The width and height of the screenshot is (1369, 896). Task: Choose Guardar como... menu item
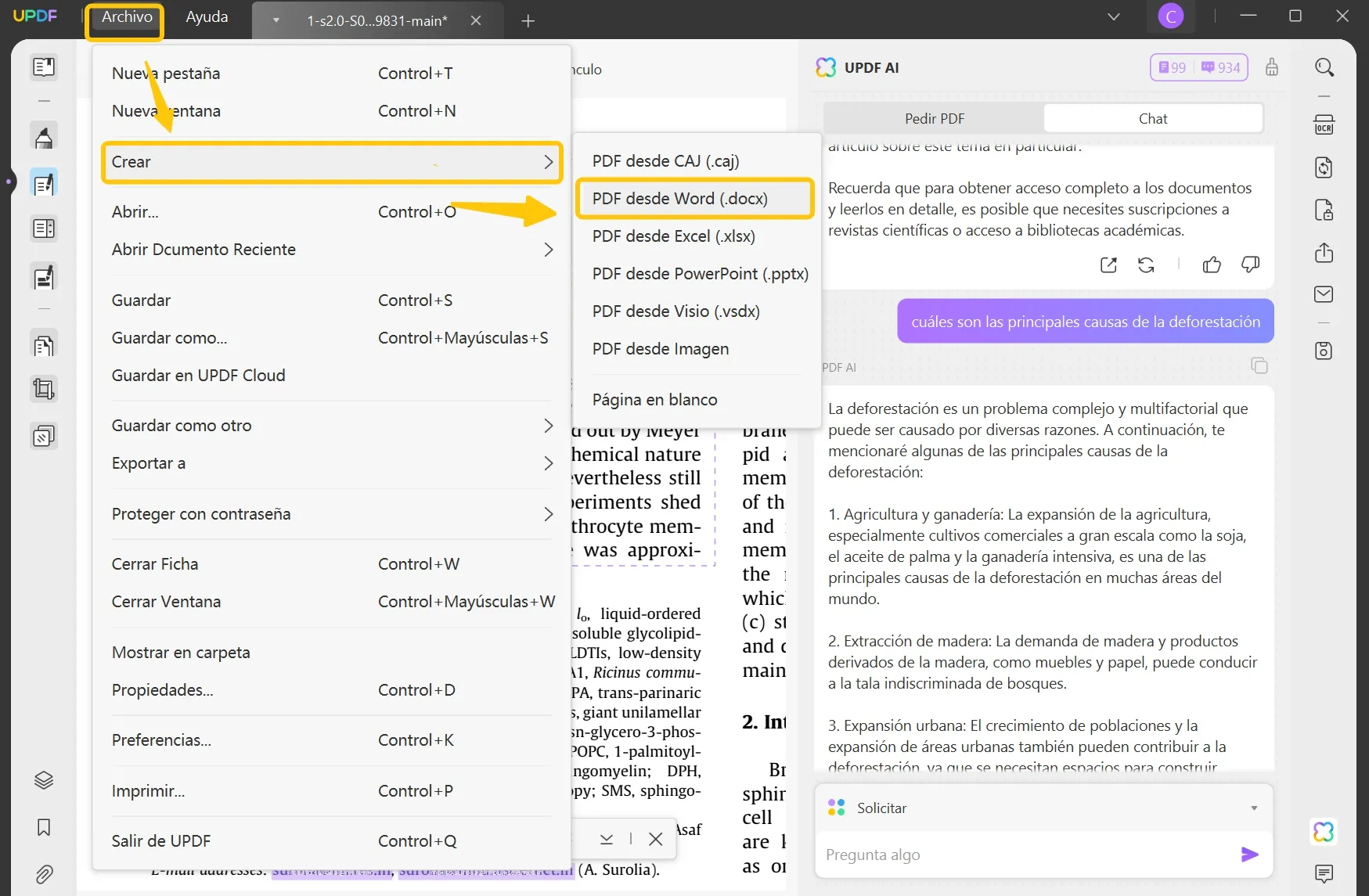pos(332,338)
